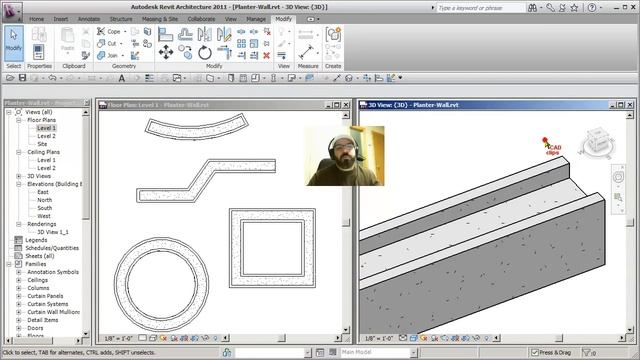Expand the Annotation Symbols family node
The height and width of the screenshot is (360, 640).
(19, 272)
